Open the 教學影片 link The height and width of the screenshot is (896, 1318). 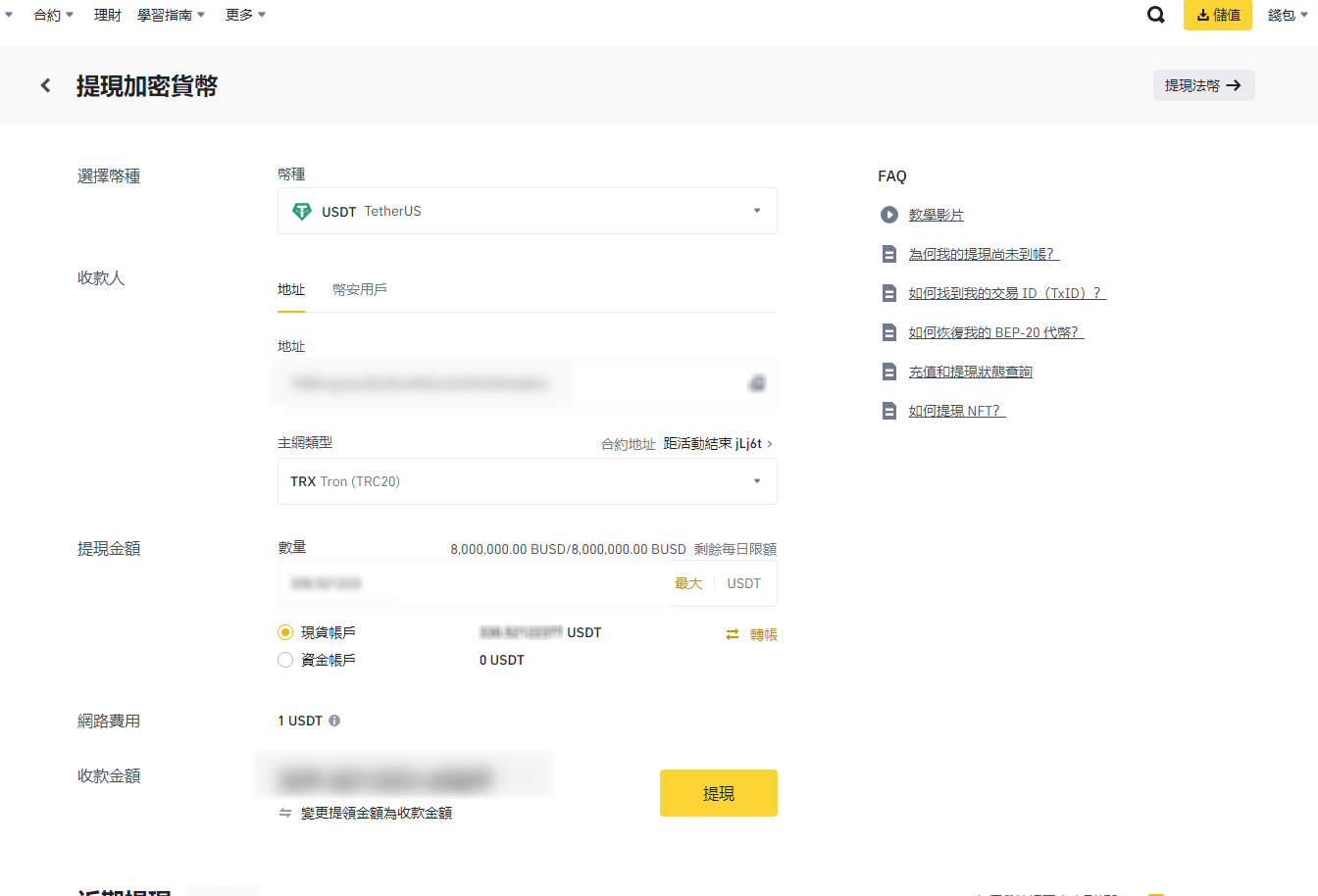pyautogui.click(x=937, y=215)
